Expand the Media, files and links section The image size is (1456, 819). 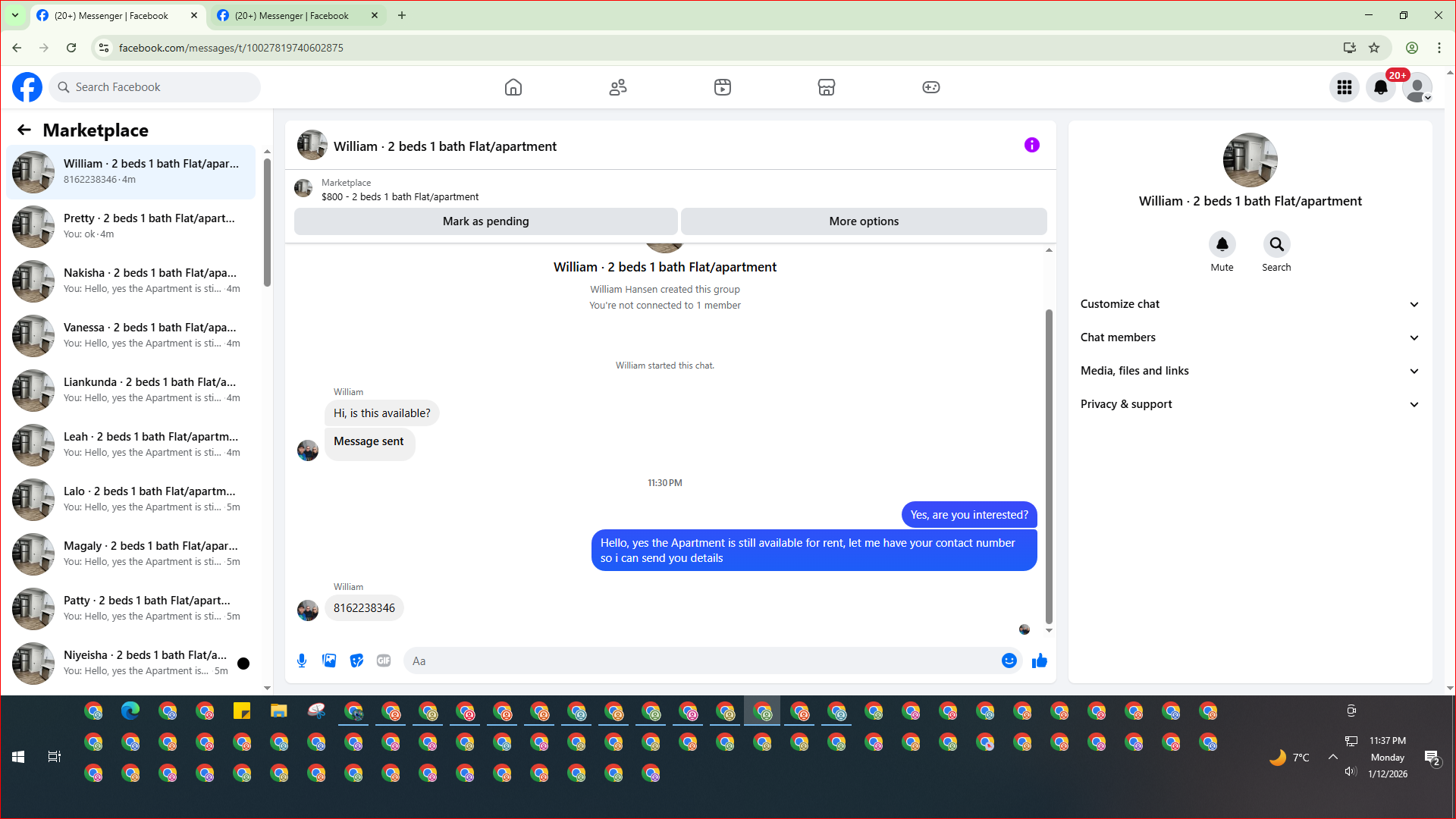pyautogui.click(x=1249, y=371)
